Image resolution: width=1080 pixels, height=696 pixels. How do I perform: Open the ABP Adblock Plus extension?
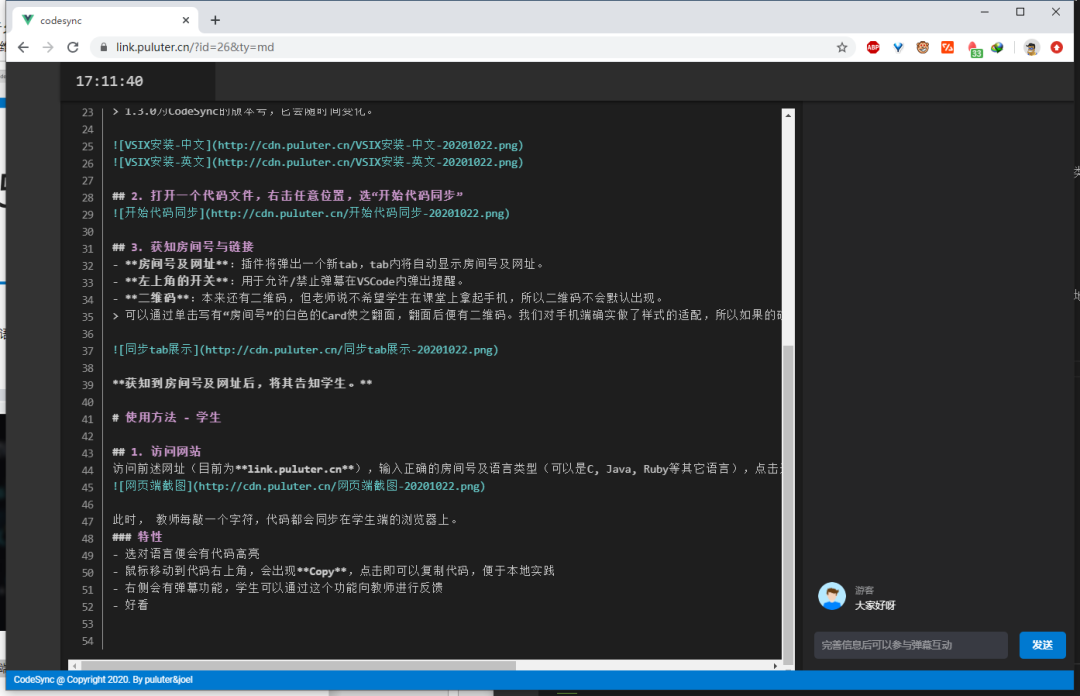click(x=873, y=48)
